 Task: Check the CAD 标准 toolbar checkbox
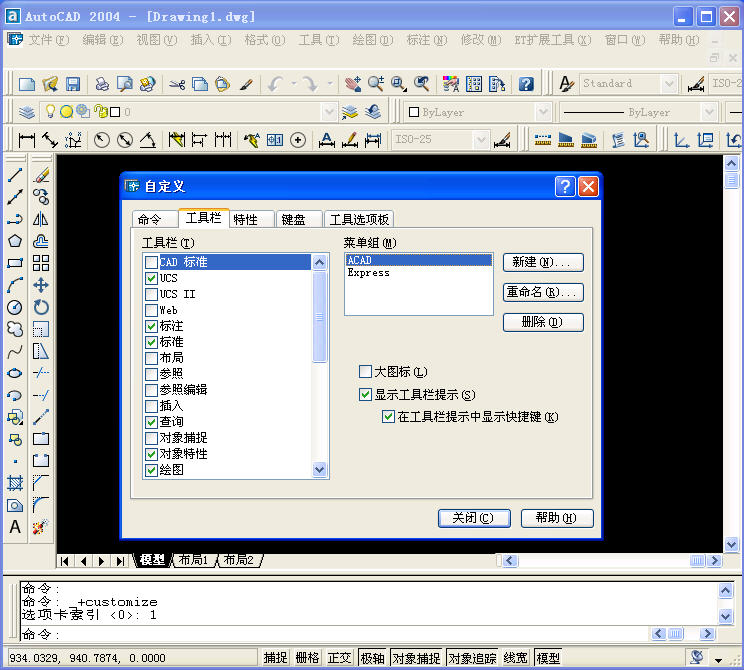(151, 262)
